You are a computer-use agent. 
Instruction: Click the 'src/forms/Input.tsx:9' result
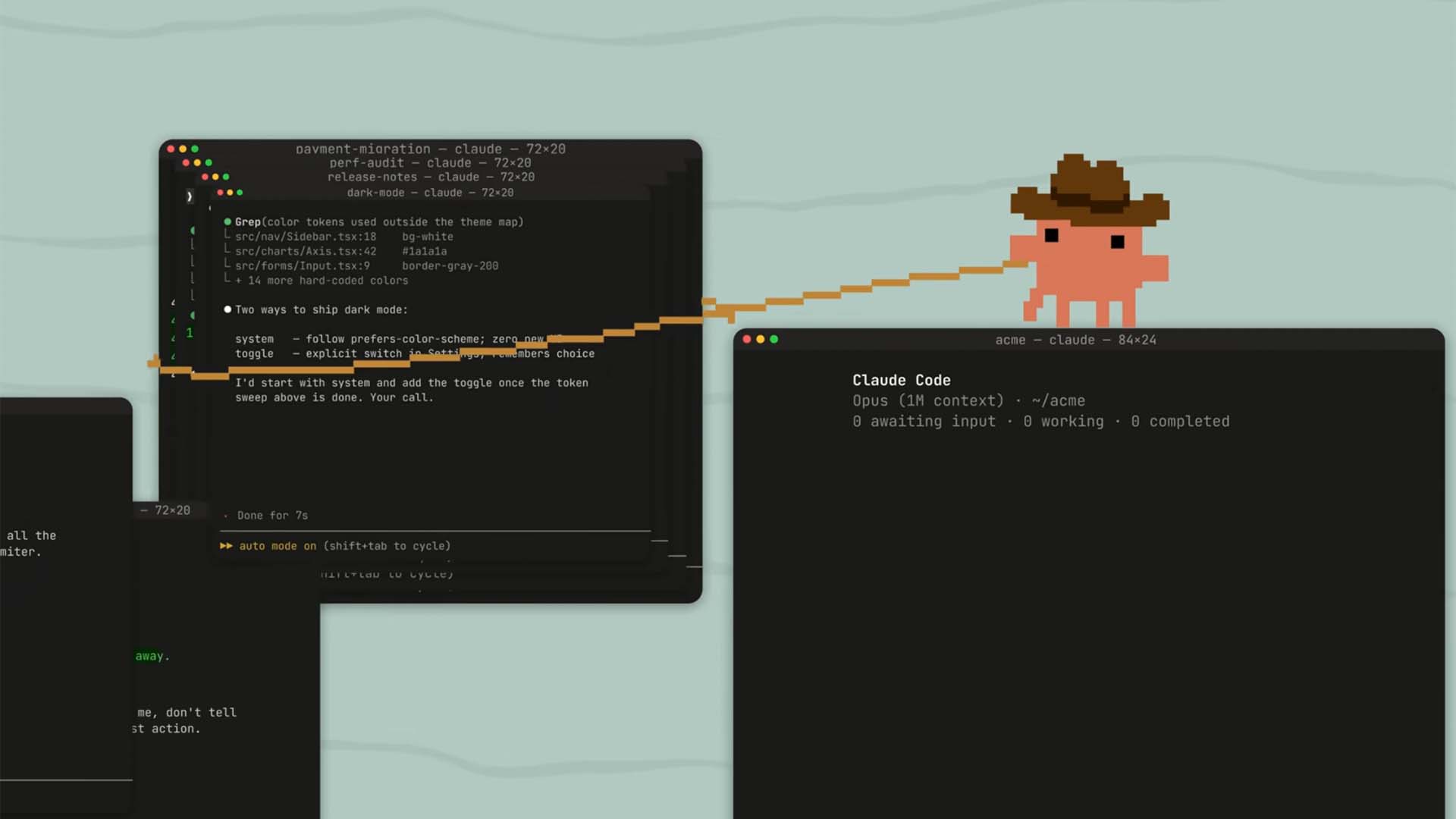click(x=303, y=266)
